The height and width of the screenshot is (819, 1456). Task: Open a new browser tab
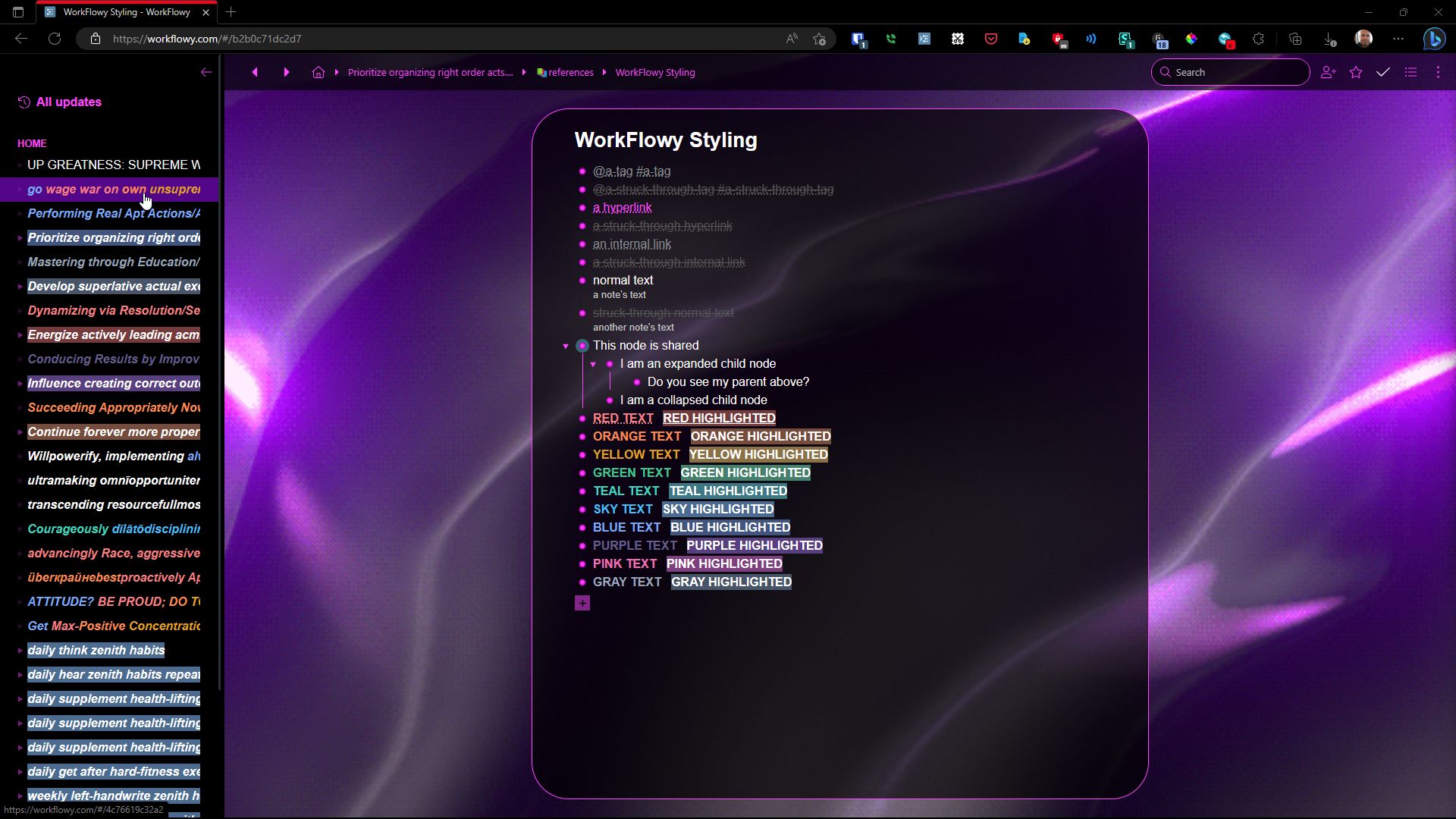tap(231, 12)
